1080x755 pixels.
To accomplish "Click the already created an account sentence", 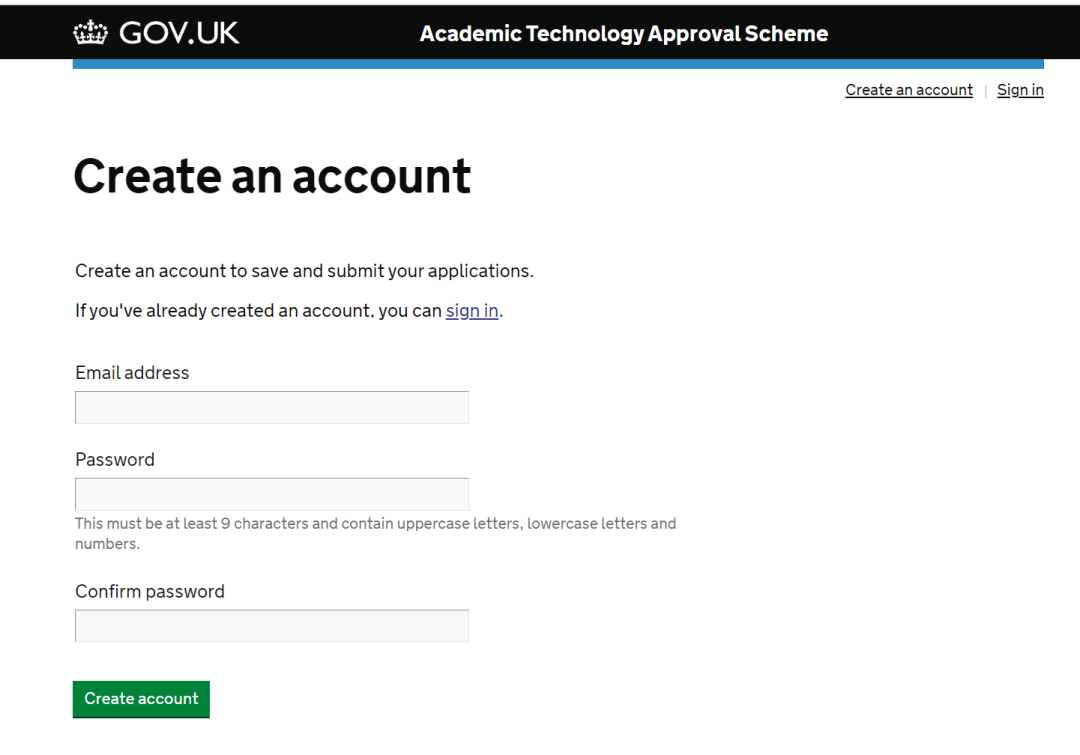I will (289, 311).
